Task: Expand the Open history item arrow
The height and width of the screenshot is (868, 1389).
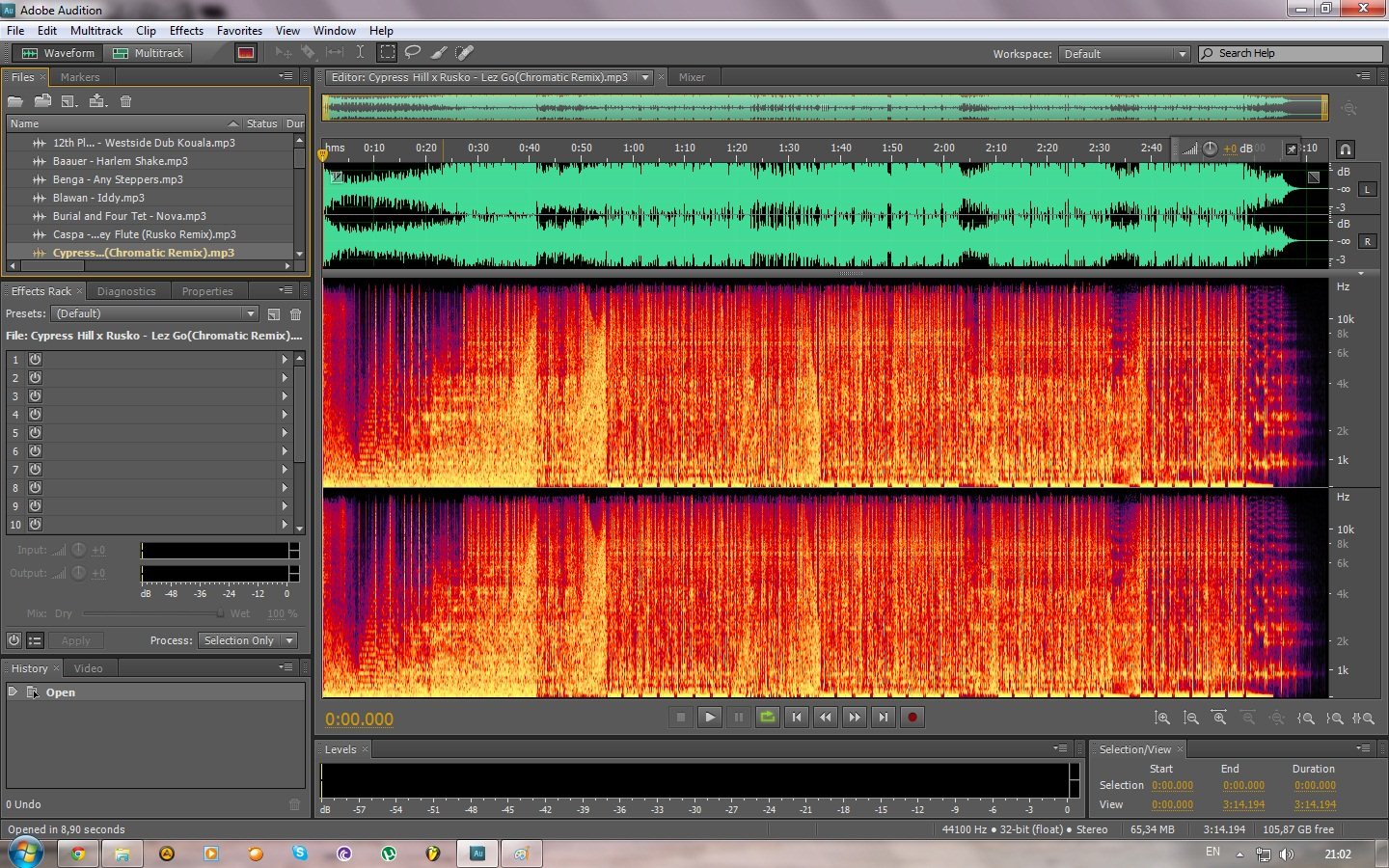Action: point(13,692)
